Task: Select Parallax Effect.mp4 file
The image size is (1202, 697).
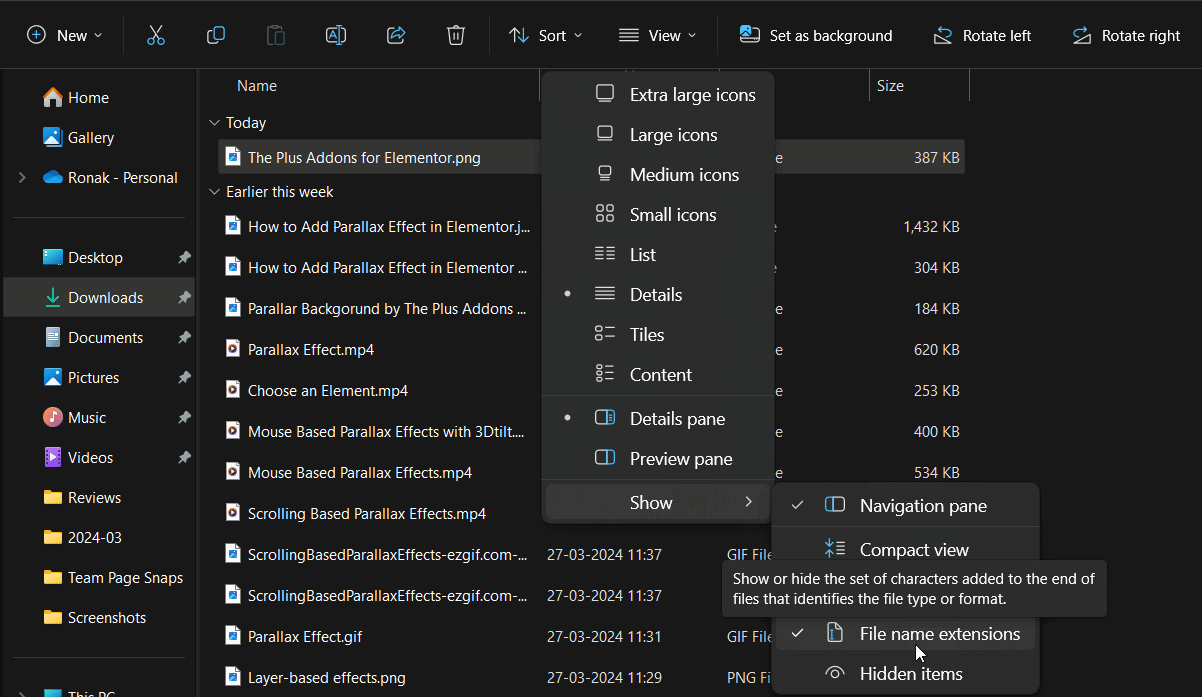Action: point(310,350)
